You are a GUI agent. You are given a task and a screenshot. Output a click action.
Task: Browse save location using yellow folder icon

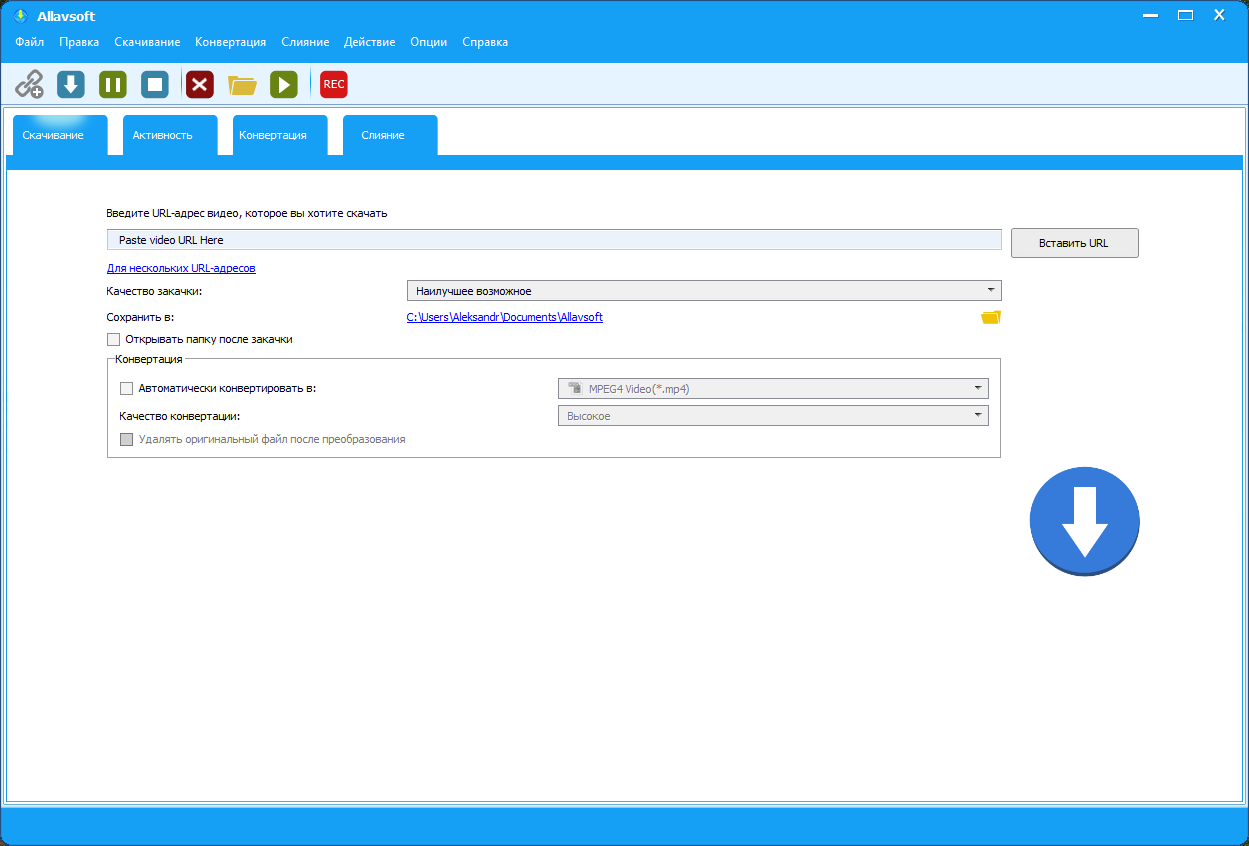[x=990, y=318]
